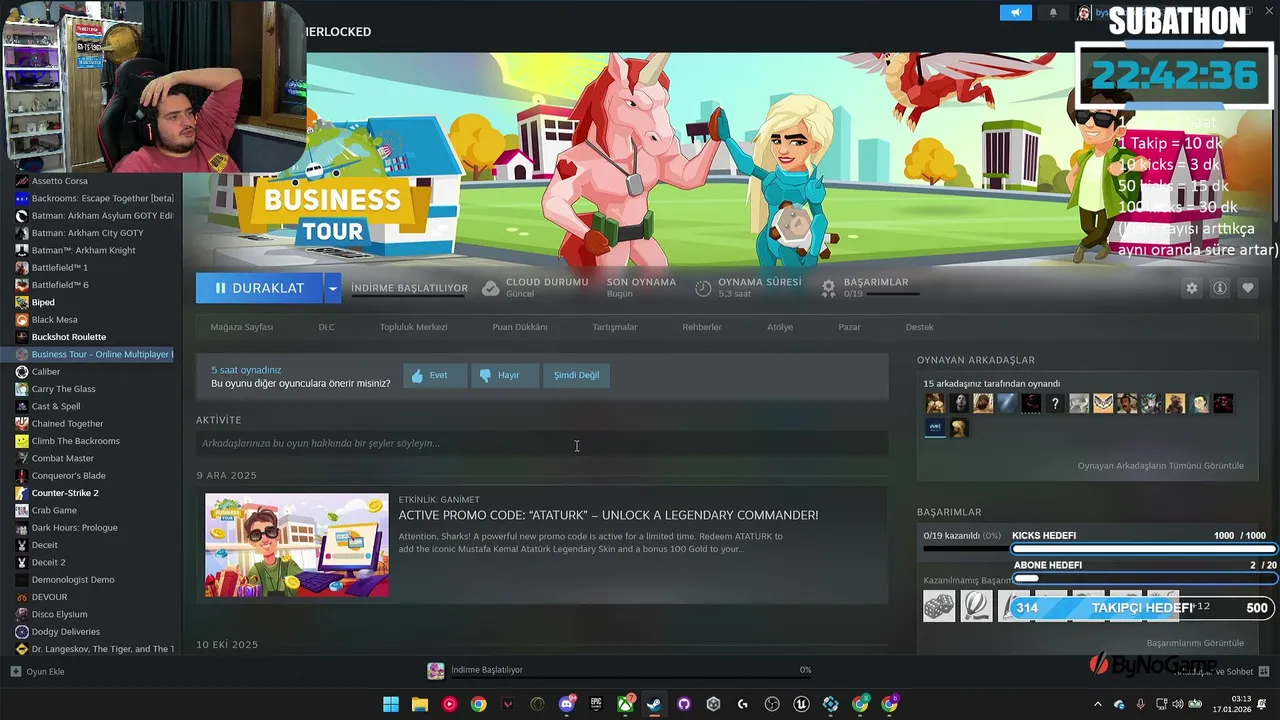Open the question-mark friend avatar
The width and height of the screenshot is (1280, 720).
(1055, 404)
